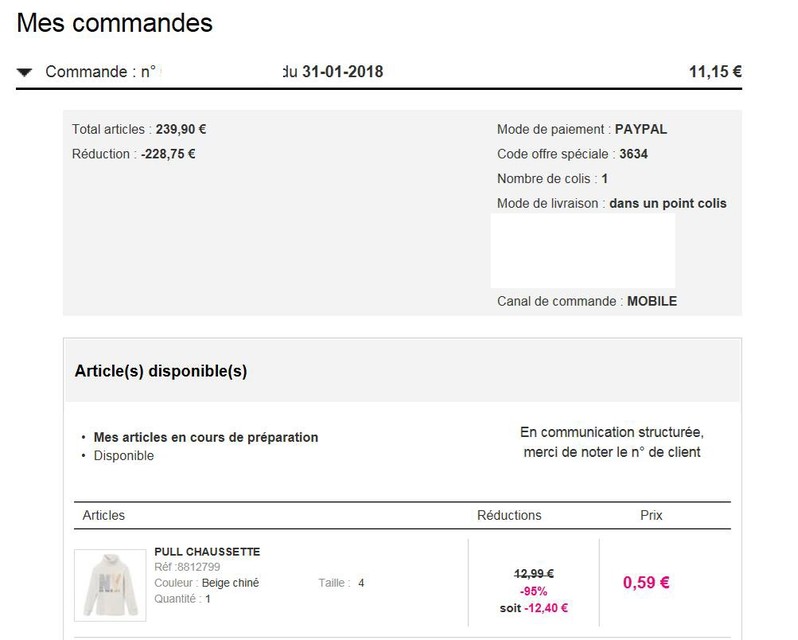Open the Pull Chaussette product thumbnail
The width and height of the screenshot is (798, 640).
110,585
